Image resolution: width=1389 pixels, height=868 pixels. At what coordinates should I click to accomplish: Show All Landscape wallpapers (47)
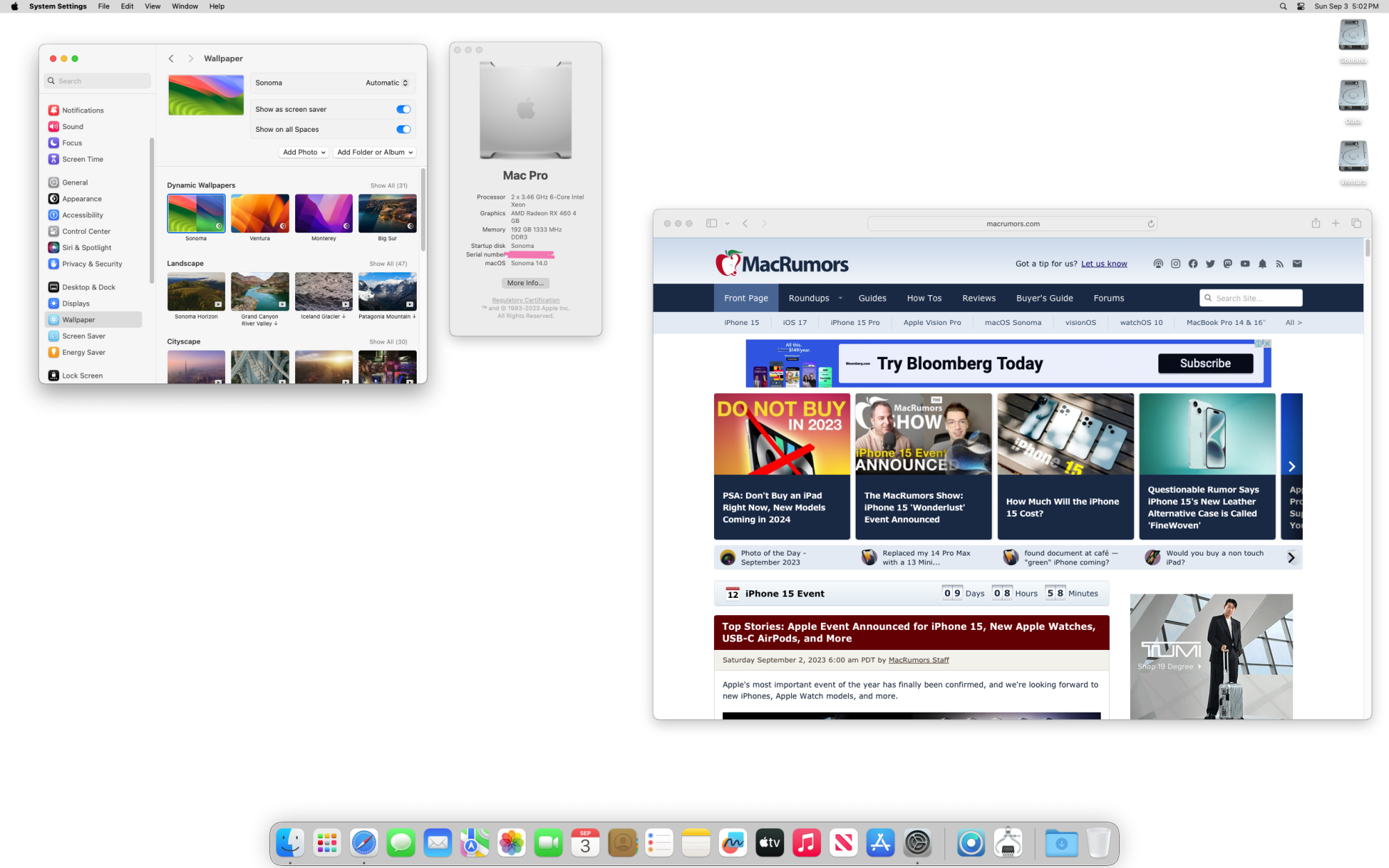(388, 264)
